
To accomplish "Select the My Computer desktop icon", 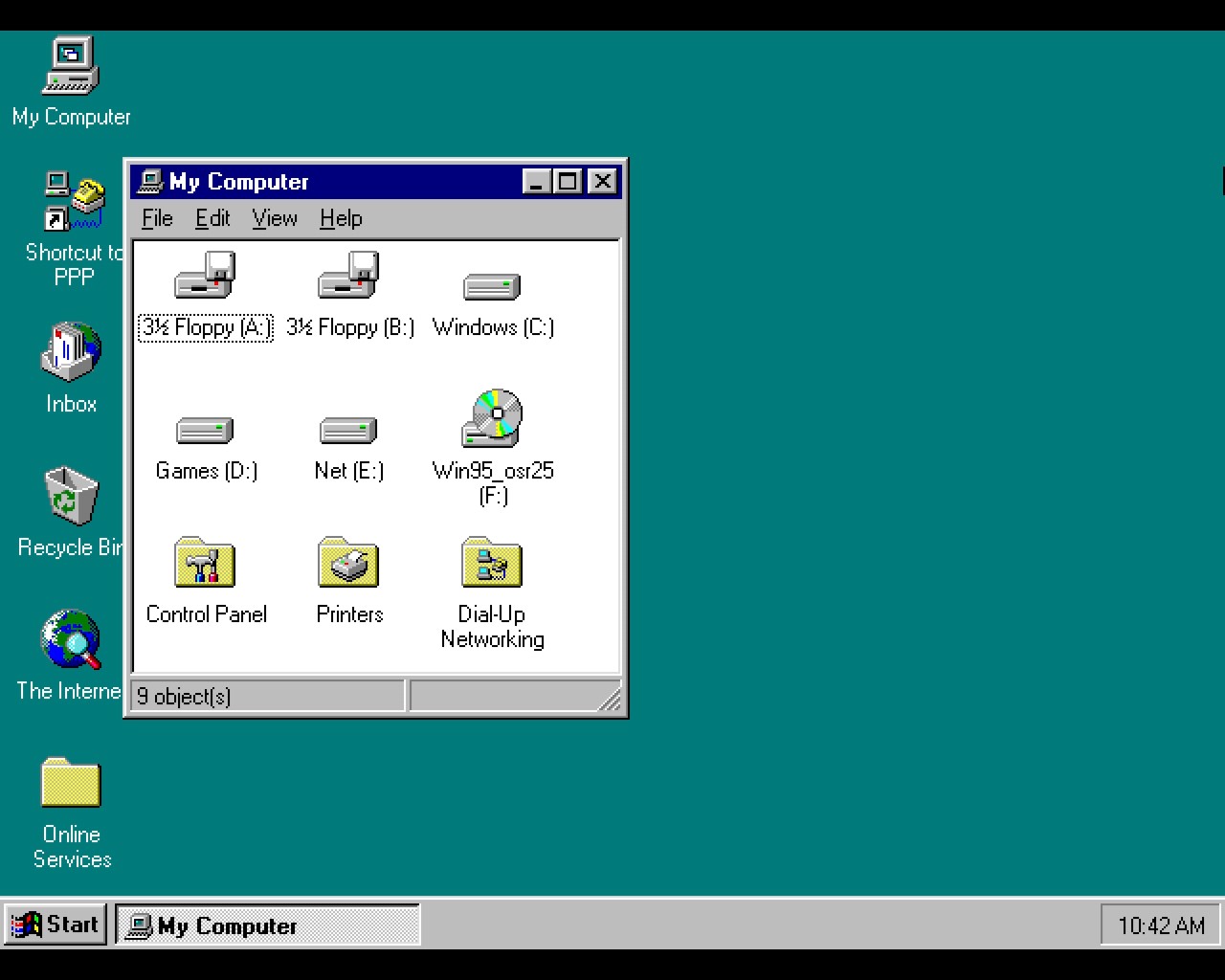I will [x=71, y=65].
